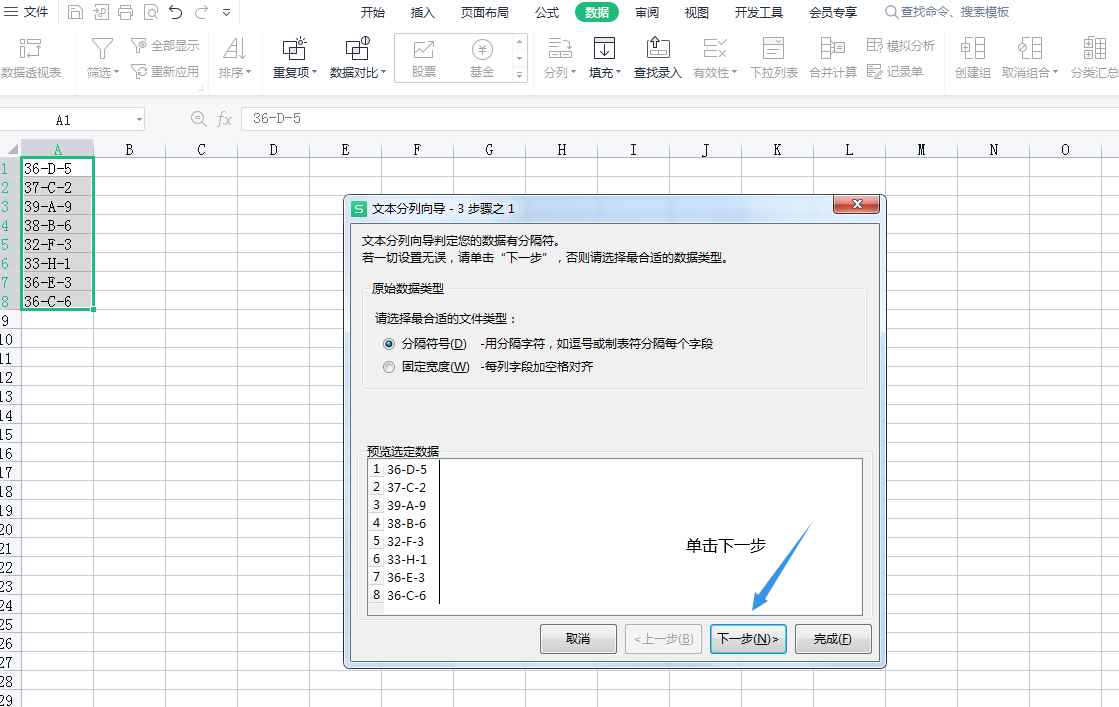
Task: Switch to the 审阅 tab
Action: pyautogui.click(x=647, y=12)
